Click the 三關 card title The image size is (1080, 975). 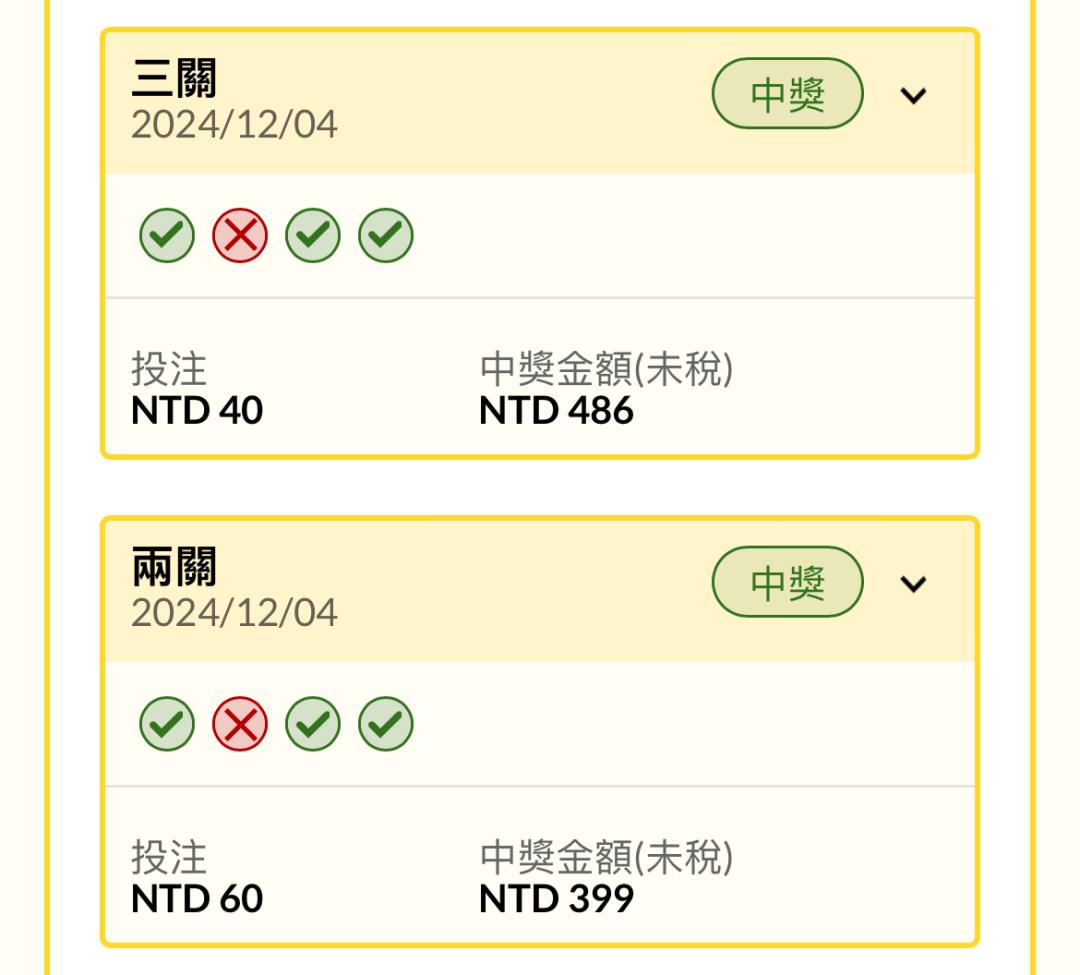click(x=174, y=78)
